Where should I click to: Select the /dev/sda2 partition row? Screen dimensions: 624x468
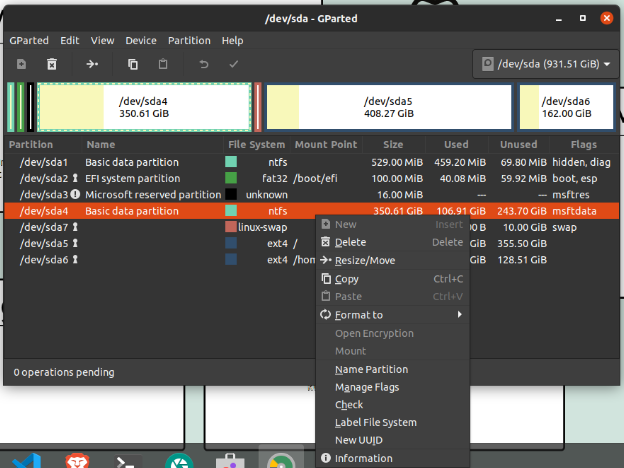pyautogui.click(x=311, y=178)
